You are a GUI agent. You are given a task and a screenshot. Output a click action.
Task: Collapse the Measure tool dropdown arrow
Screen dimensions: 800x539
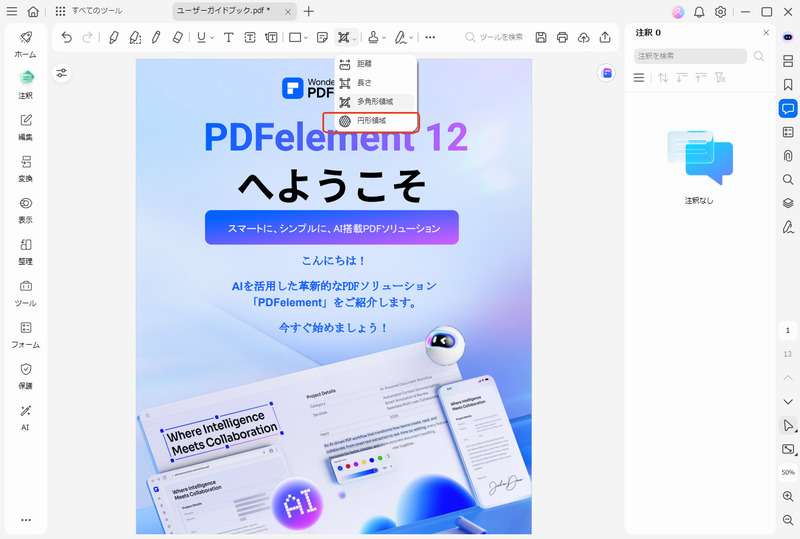click(354, 38)
